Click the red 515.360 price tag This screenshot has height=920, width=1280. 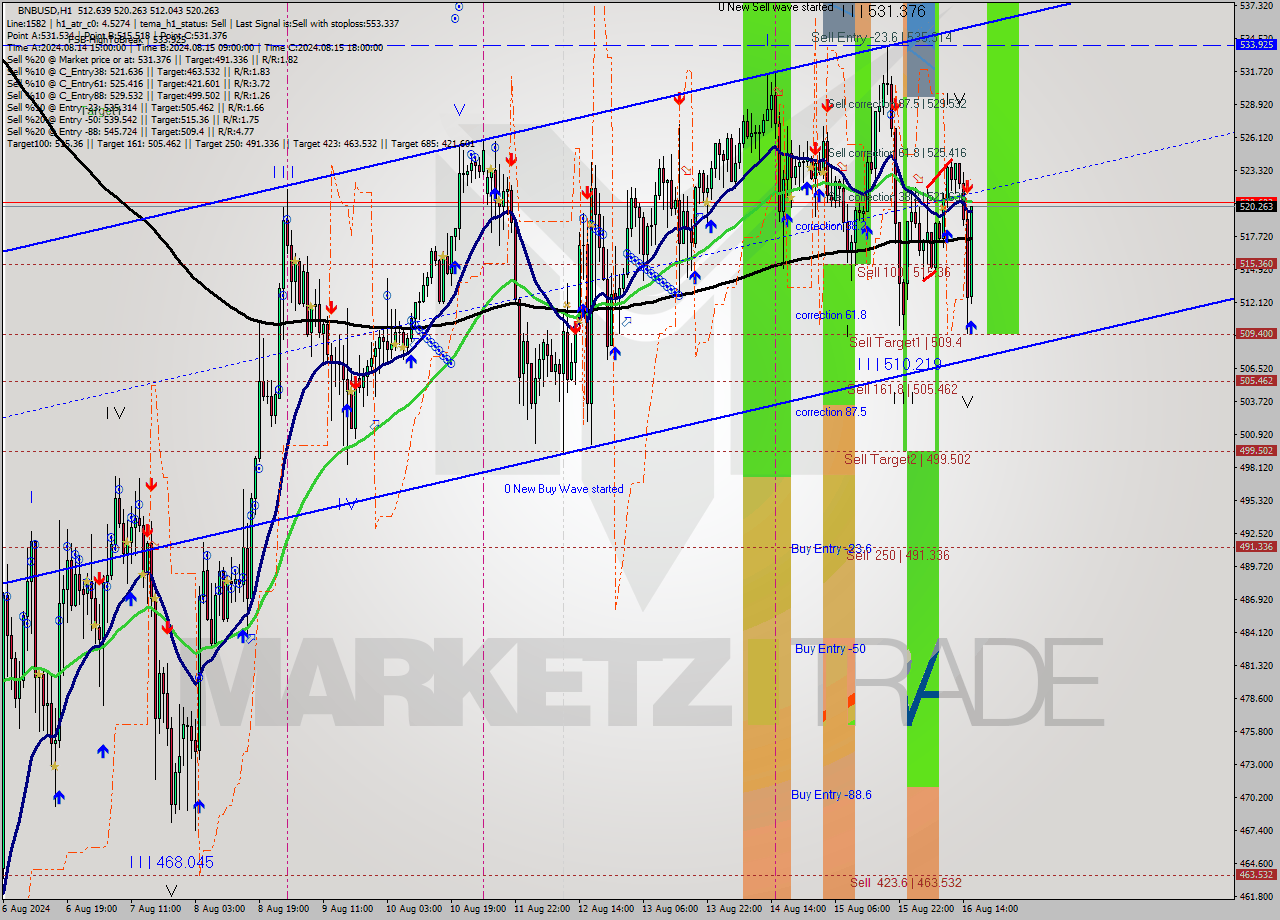(1256, 264)
